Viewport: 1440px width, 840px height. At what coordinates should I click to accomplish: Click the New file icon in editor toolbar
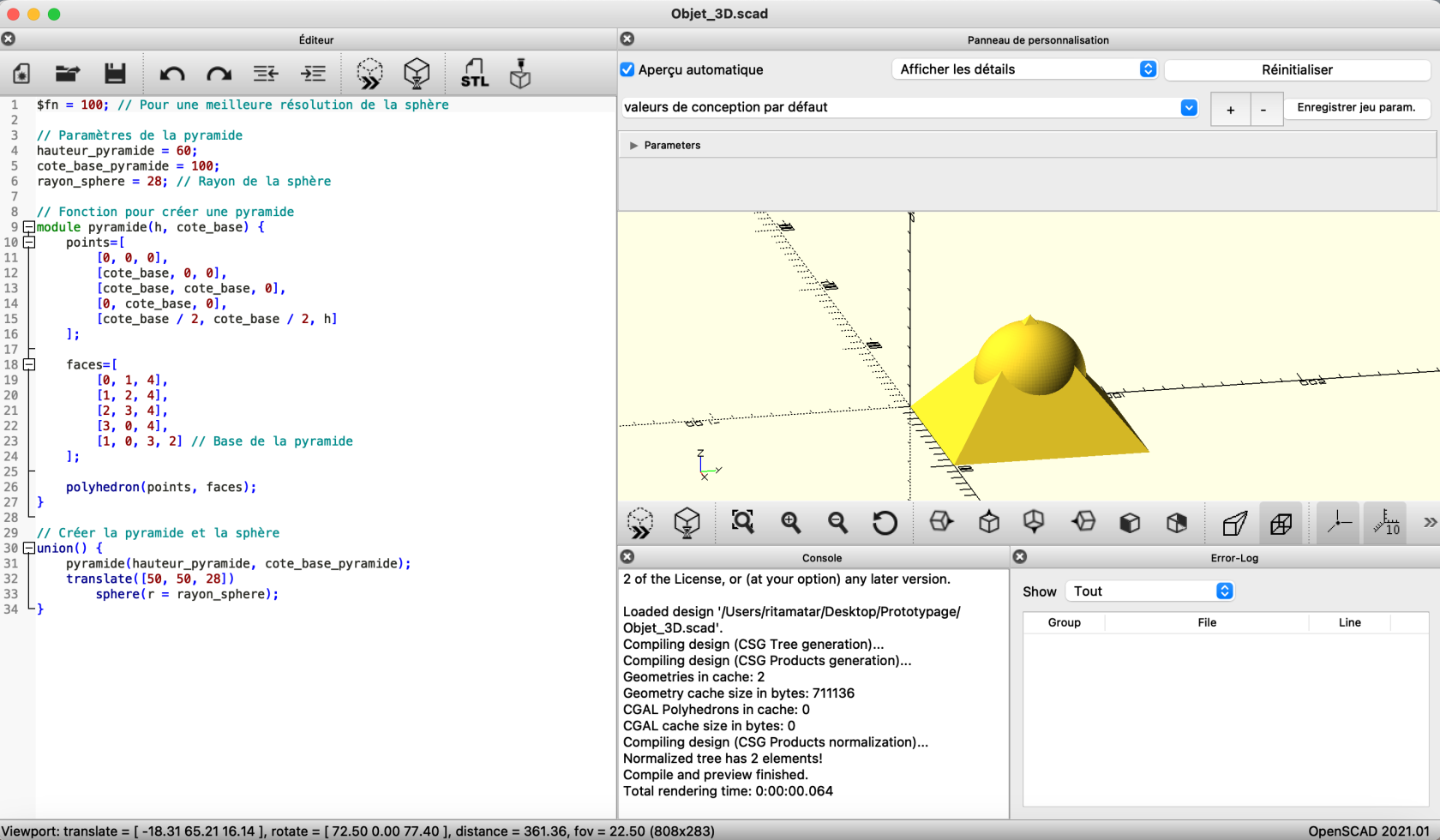point(22,74)
